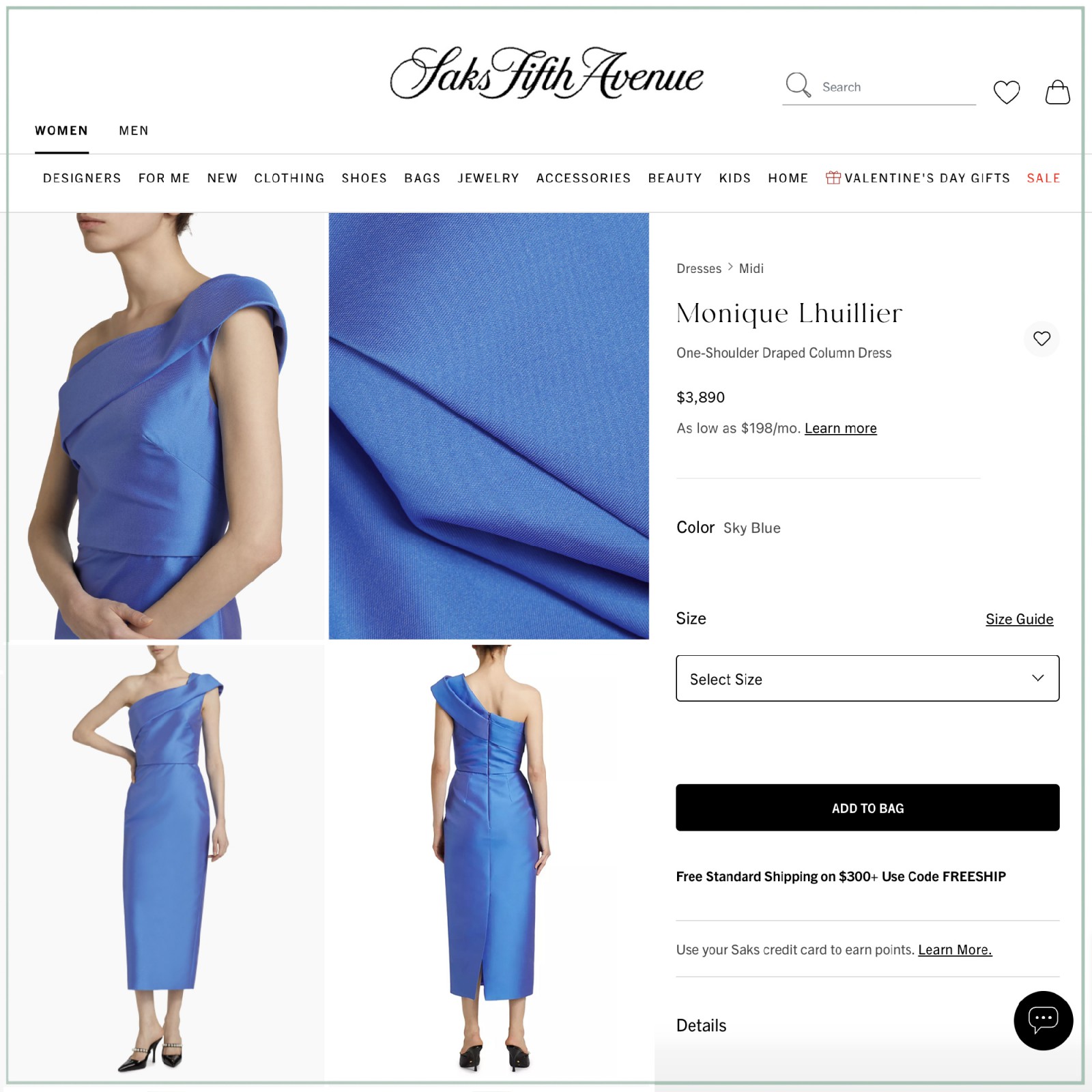1092x1092 pixels.
Task: Click the Dresses breadcrumb link
Action: pyautogui.click(x=699, y=268)
